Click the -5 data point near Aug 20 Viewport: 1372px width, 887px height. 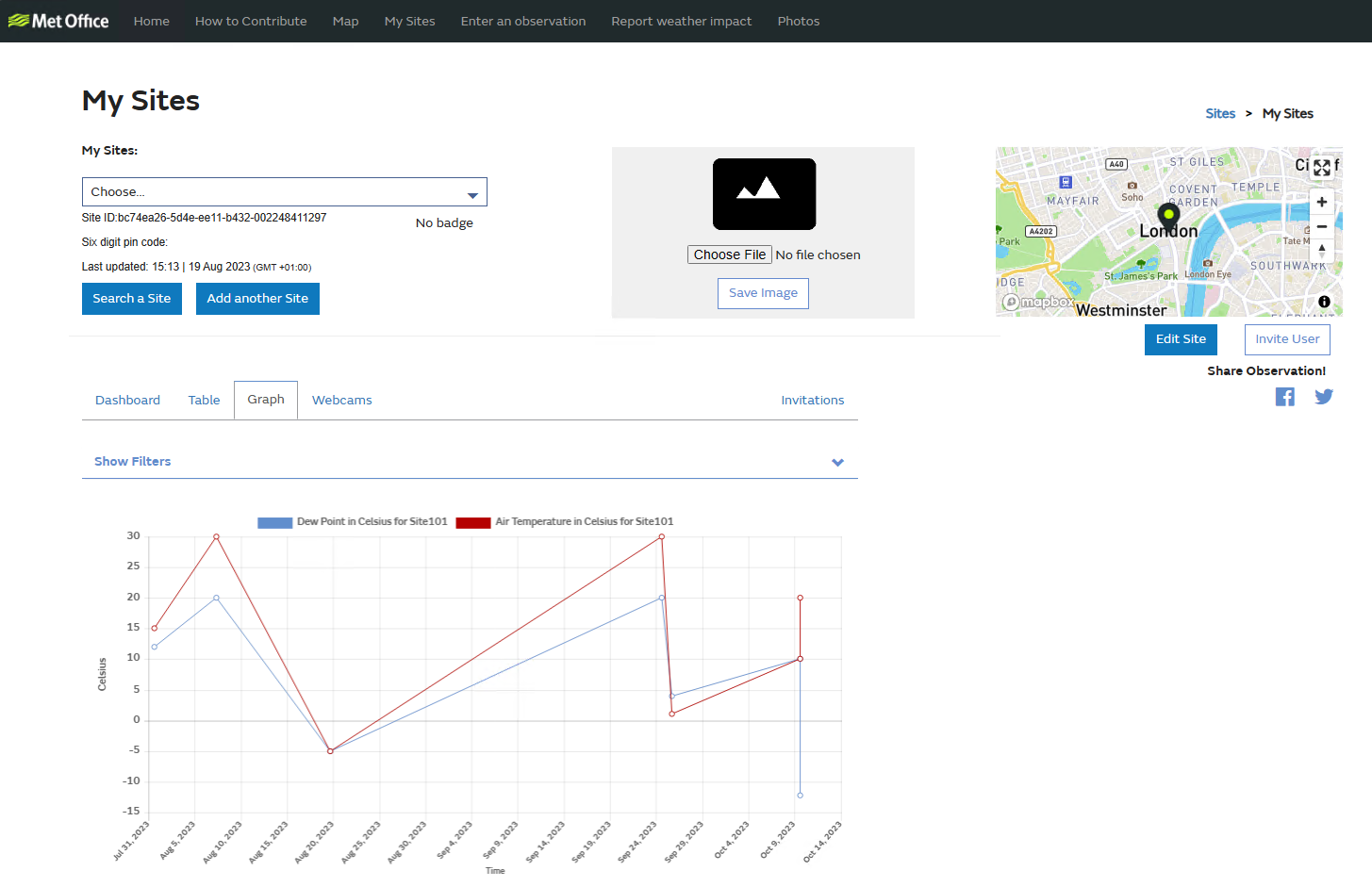(330, 751)
